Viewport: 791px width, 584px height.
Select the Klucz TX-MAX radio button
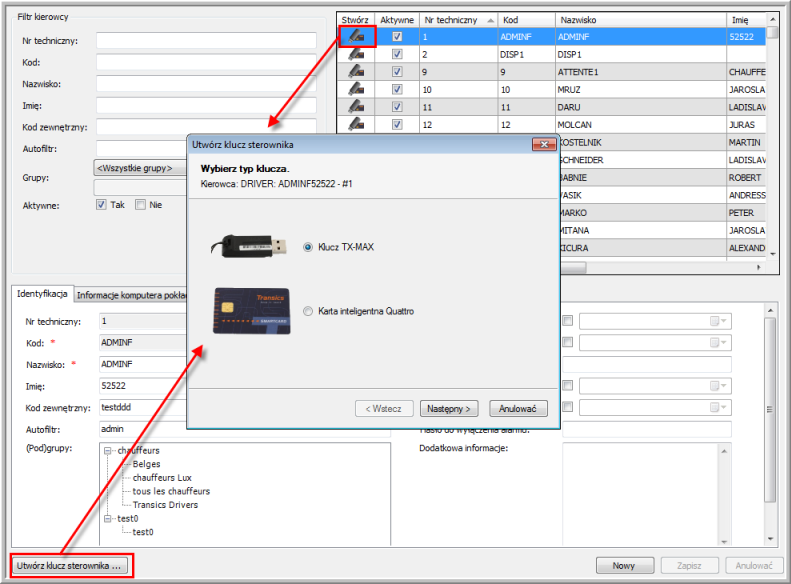(308, 246)
